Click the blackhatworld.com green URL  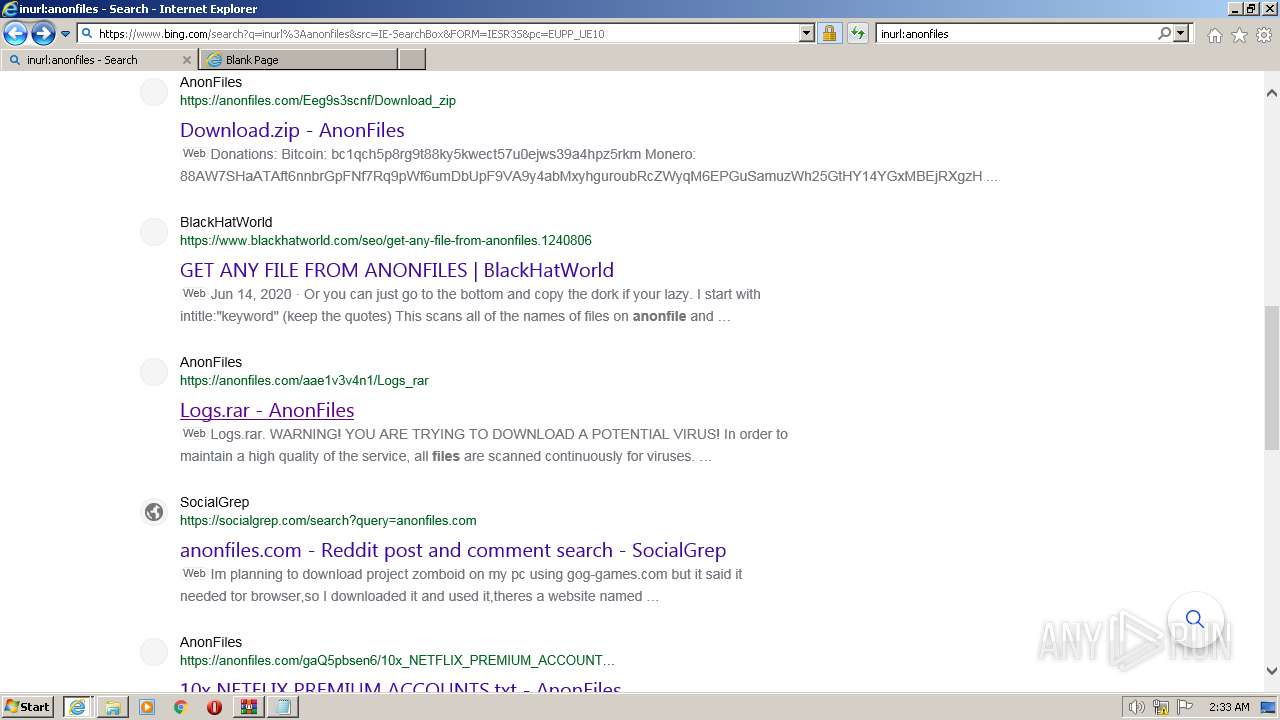coord(386,240)
